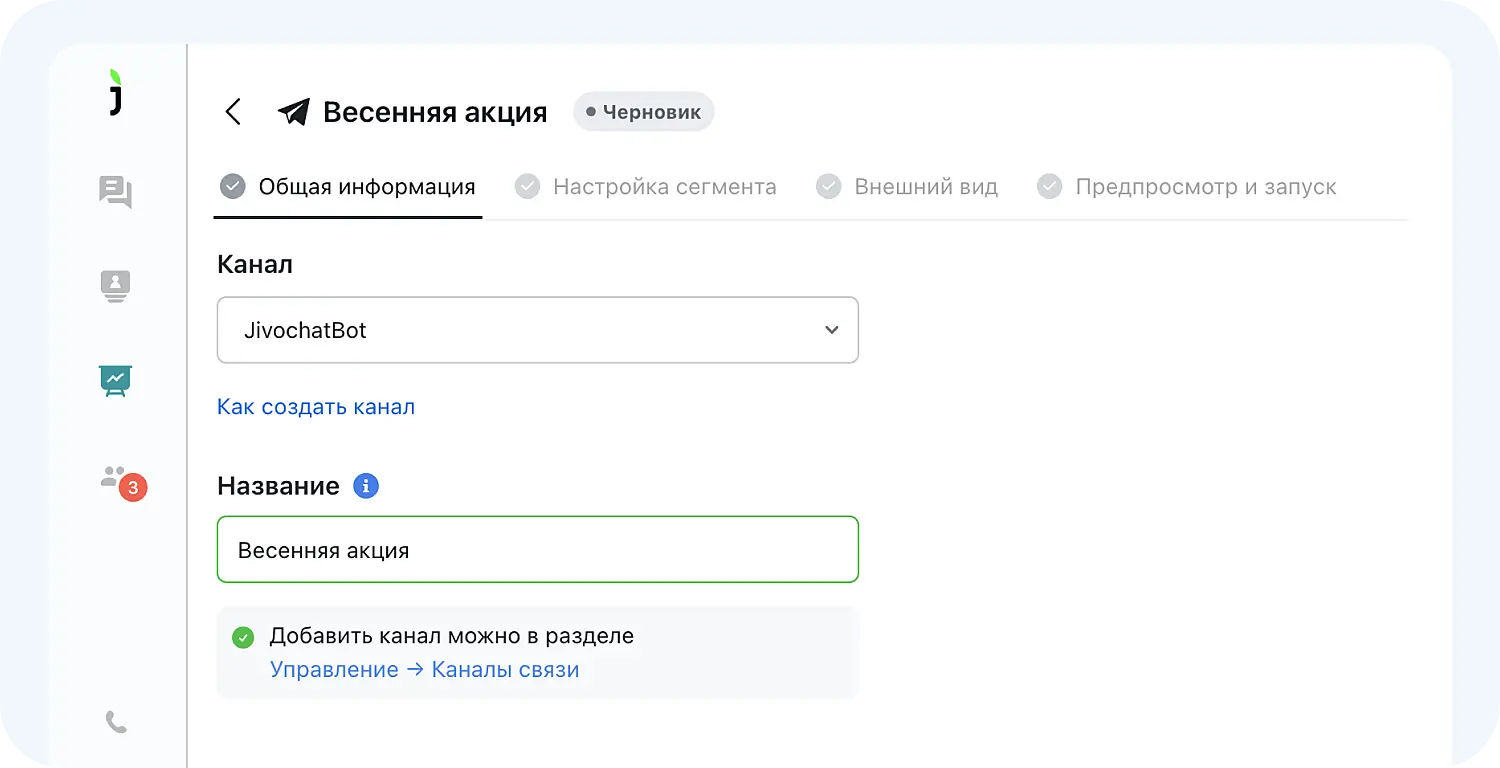The image size is (1500, 768).
Task: Select the campaigns/statistics sidebar icon
Action: [115, 381]
